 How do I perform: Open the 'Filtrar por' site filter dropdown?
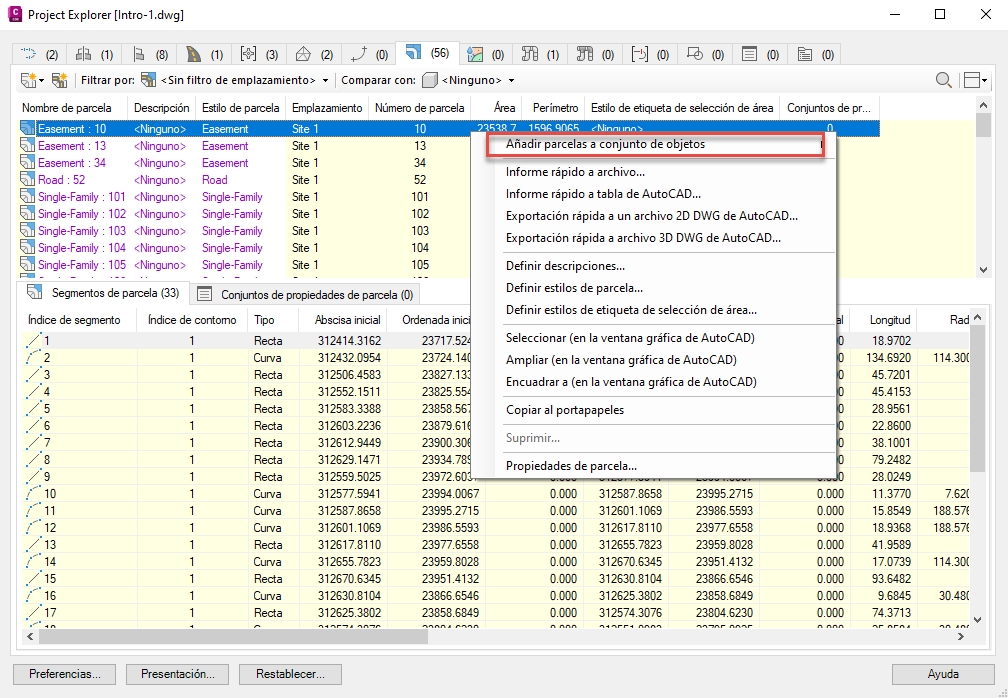[x=325, y=80]
